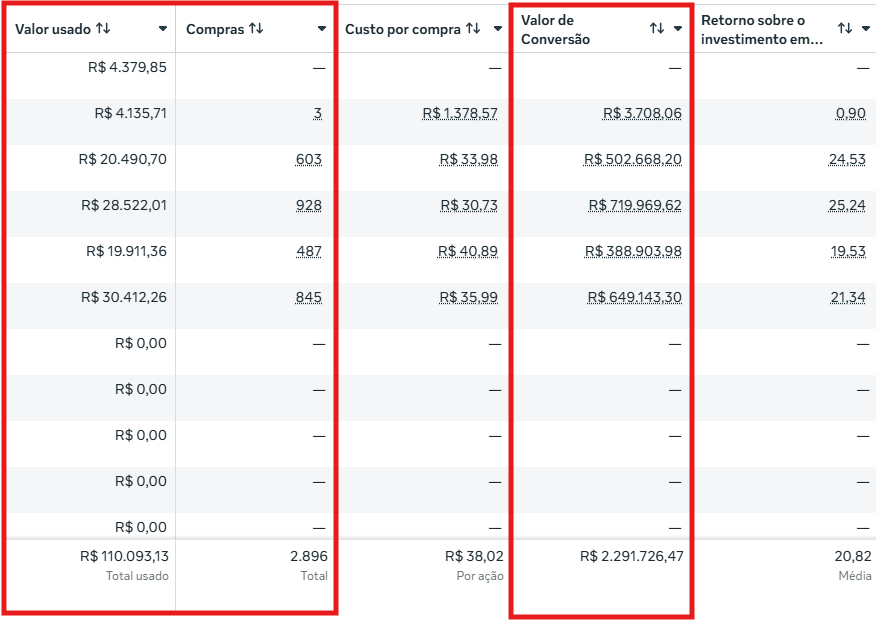876x620 pixels.
Task: Select the 0,90 ROAS value
Action: 851,113
